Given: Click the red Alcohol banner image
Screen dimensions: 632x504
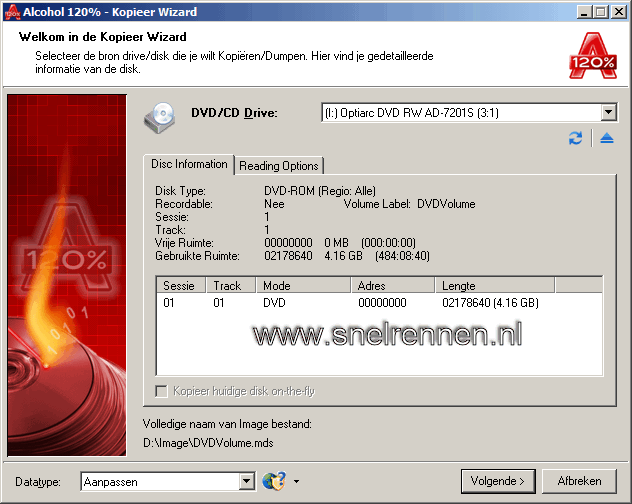Looking at the screenshot, I should (x=67, y=275).
